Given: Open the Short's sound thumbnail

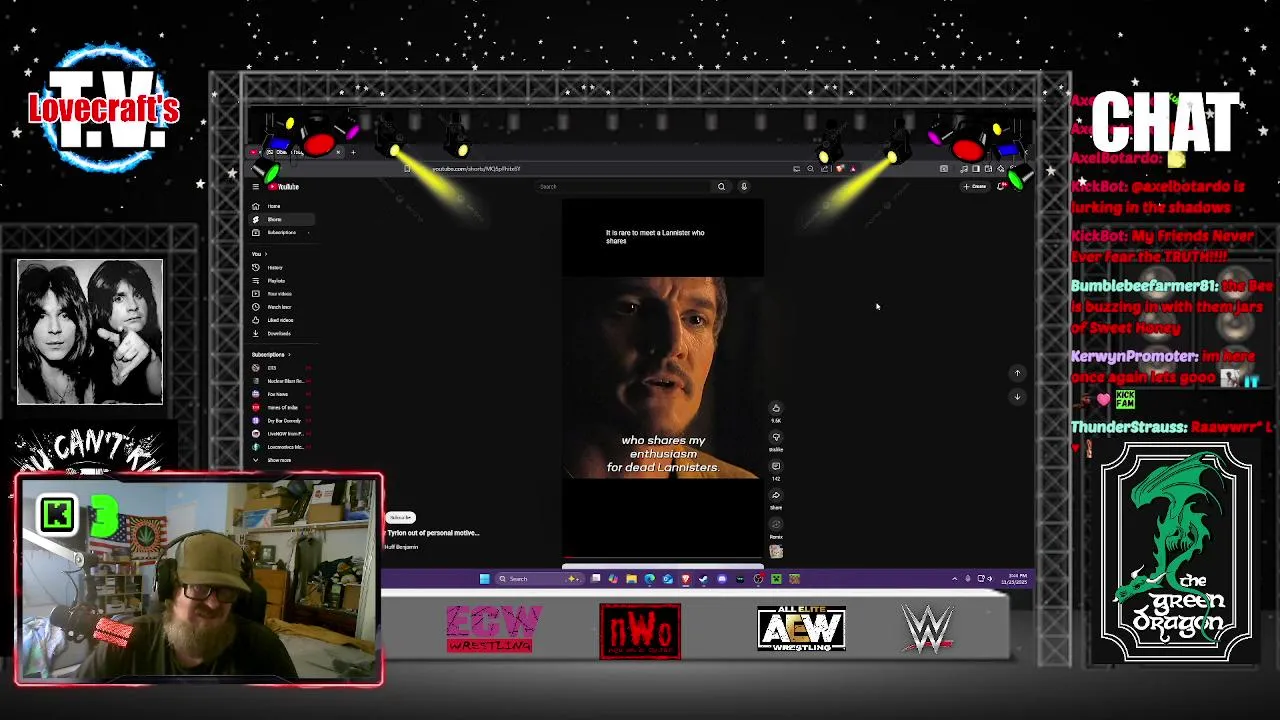Looking at the screenshot, I should point(776,551).
